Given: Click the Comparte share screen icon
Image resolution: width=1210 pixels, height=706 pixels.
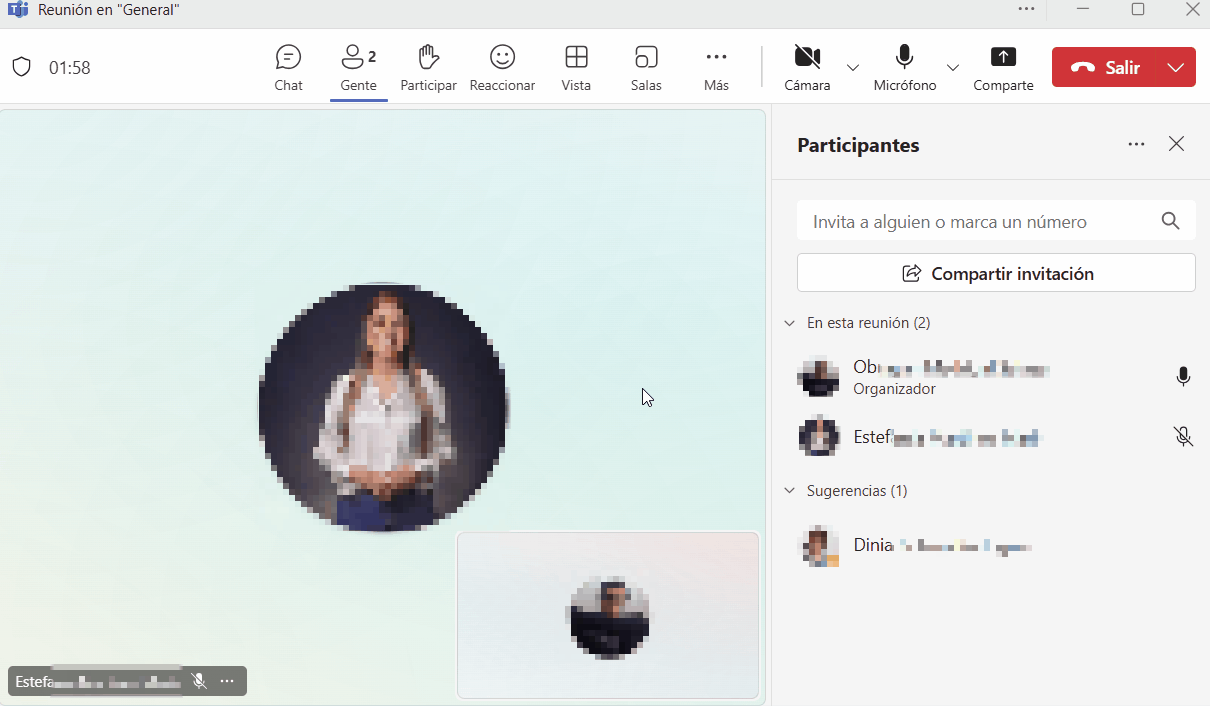Looking at the screenshot, I should (1003, 67).
